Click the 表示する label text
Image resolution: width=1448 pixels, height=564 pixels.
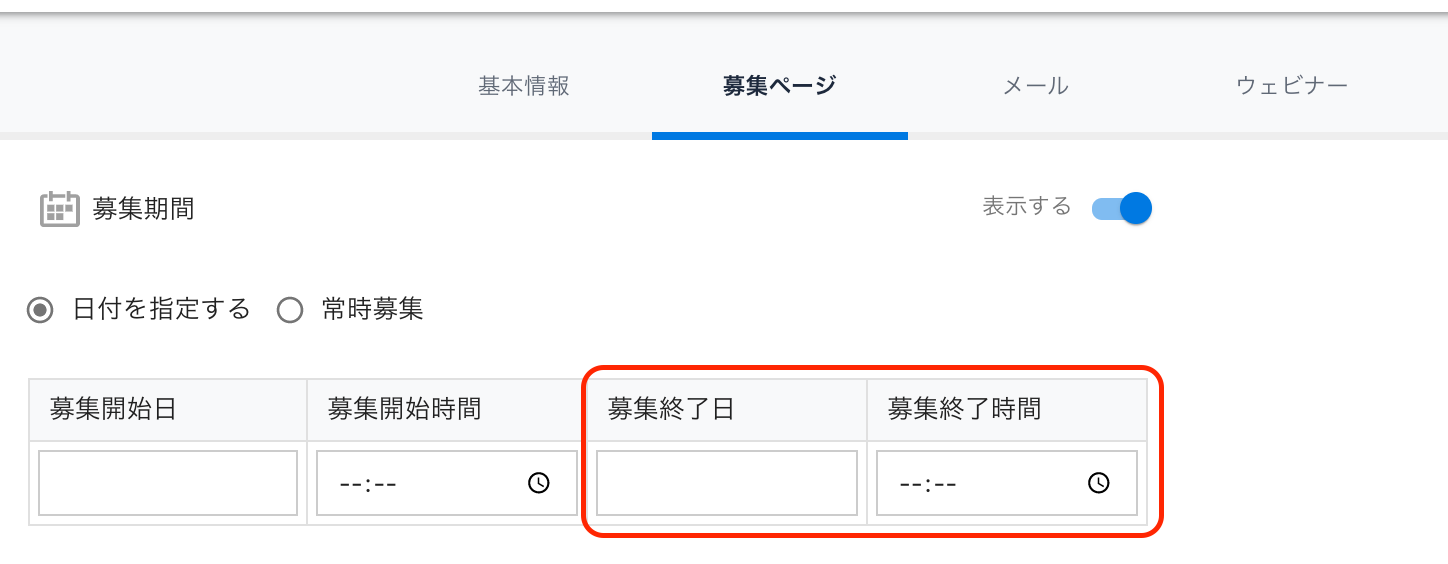point(1027,207)
